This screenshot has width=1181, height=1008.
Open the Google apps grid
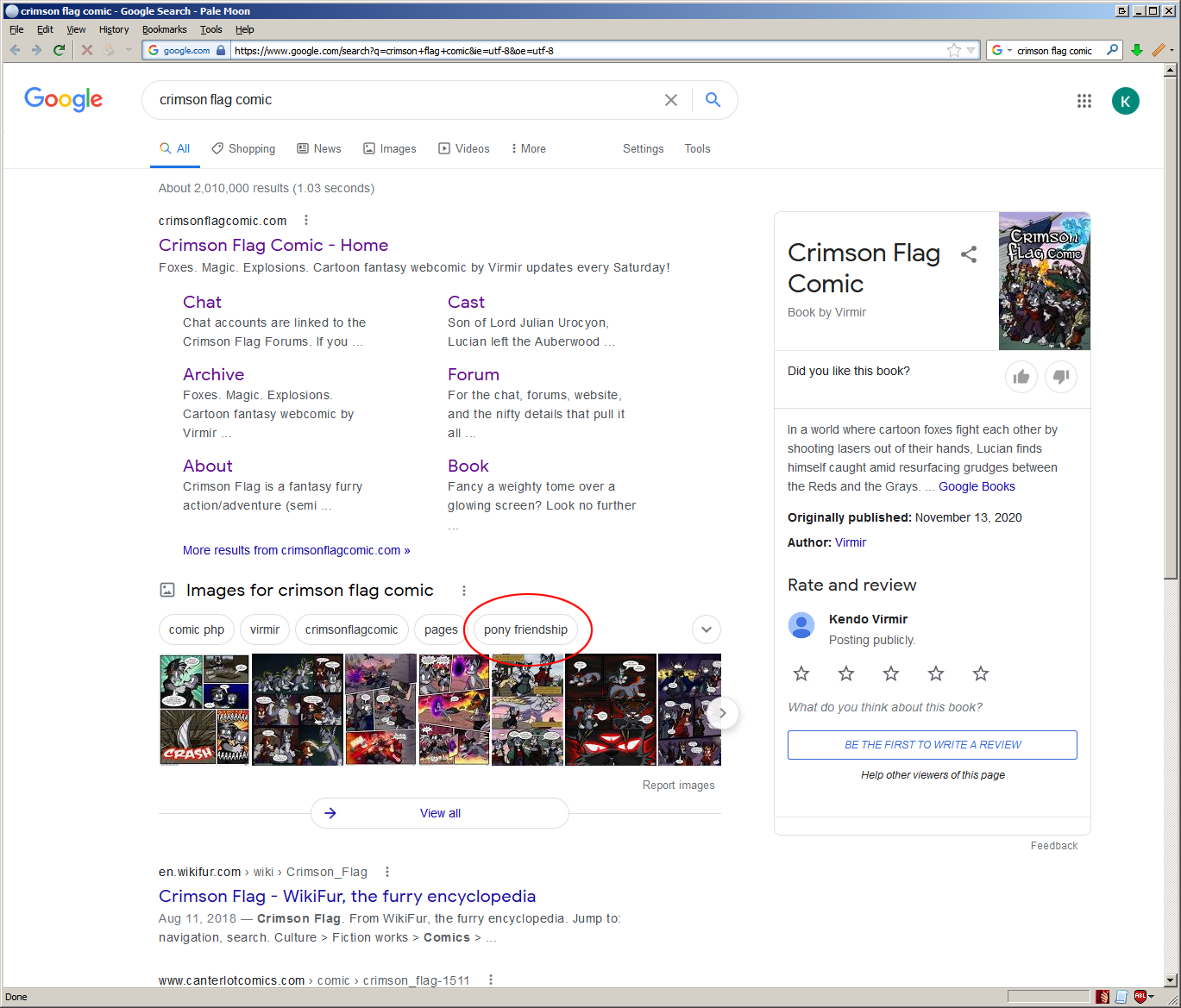(1084, 101)
